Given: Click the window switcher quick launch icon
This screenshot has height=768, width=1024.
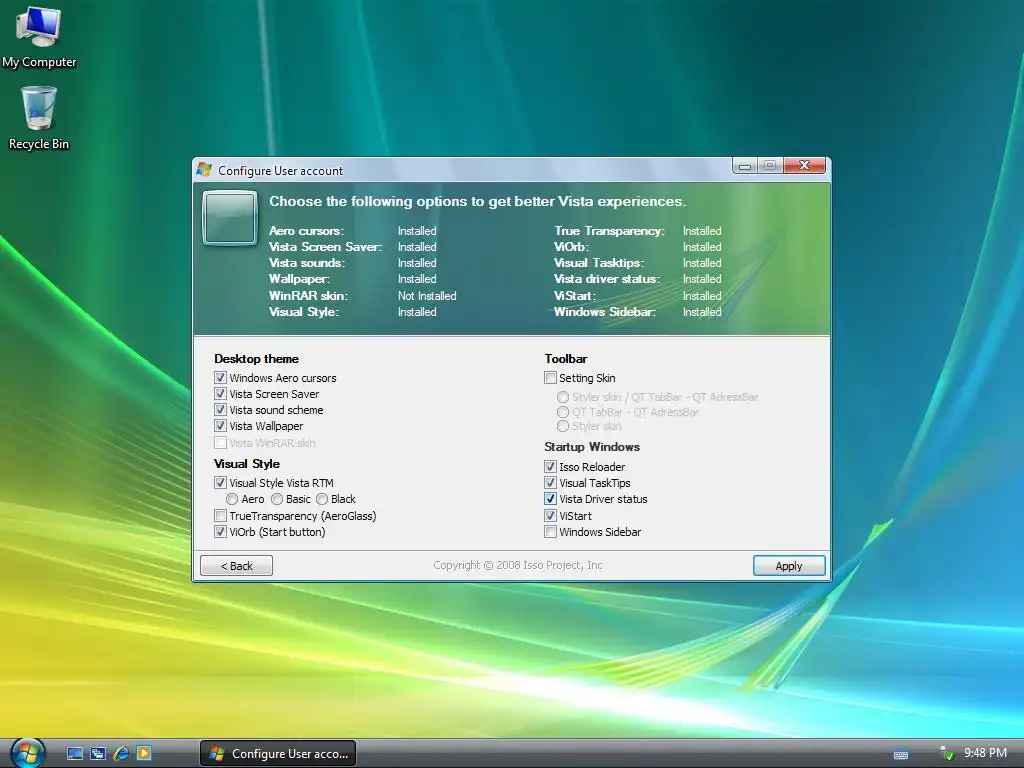Looking at the screenshot, I should 98,754.
